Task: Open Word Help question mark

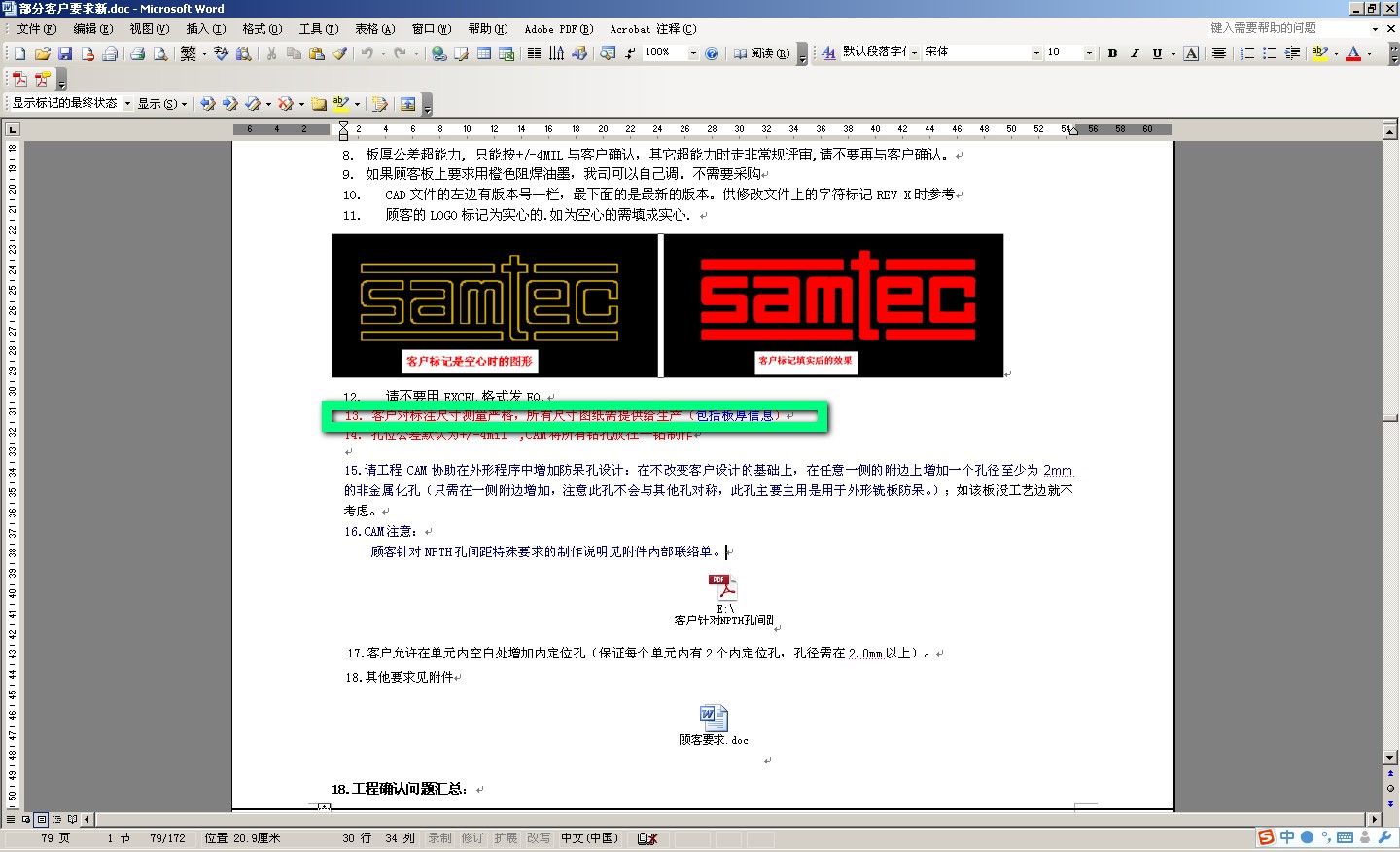Action: (712, 53)
